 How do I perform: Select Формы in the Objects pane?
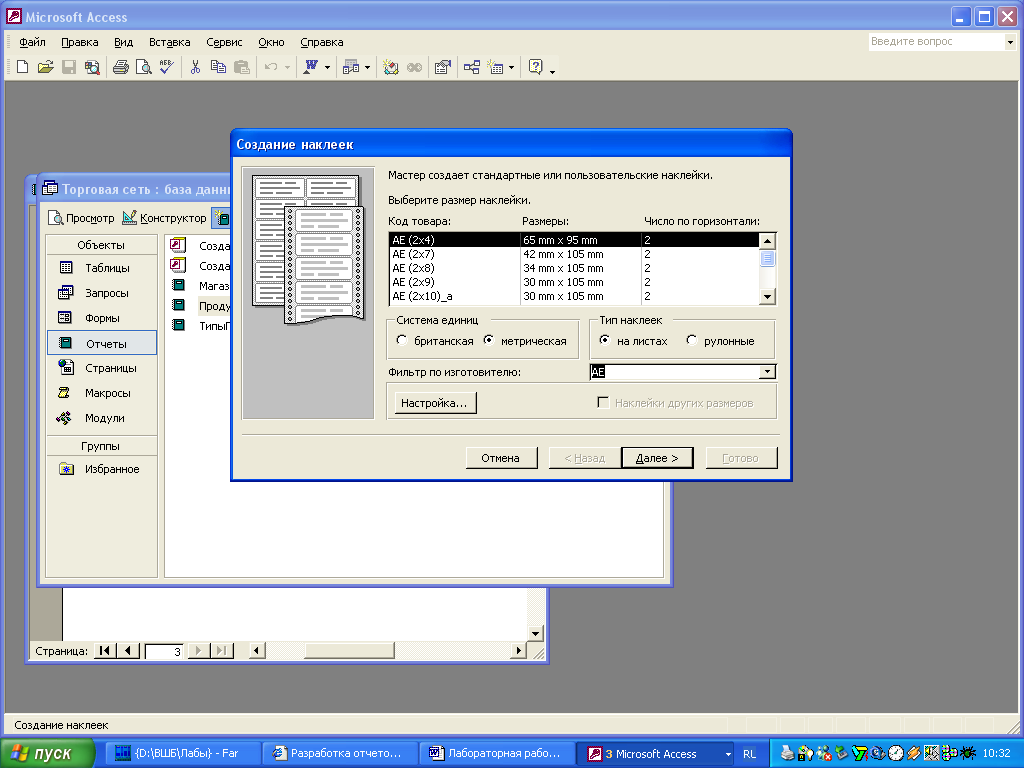point(102,318)
